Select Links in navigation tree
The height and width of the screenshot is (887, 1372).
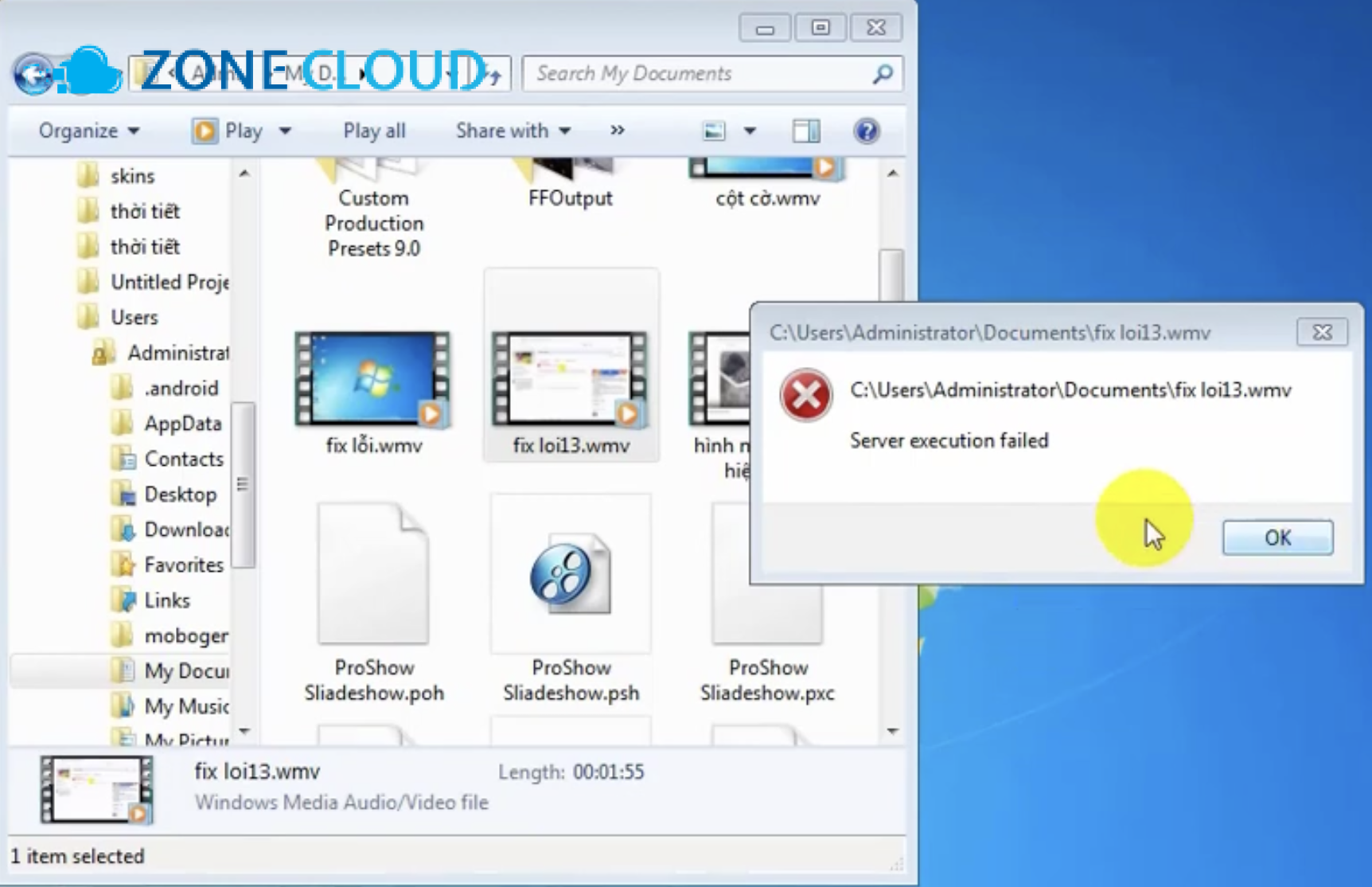click(x=151, y=600)
